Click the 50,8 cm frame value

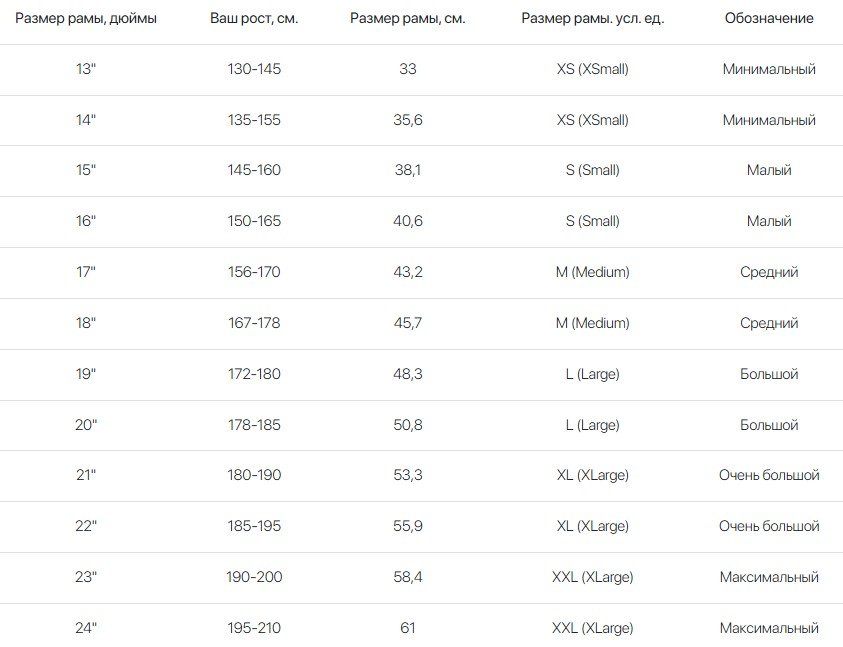click(407, 425)
